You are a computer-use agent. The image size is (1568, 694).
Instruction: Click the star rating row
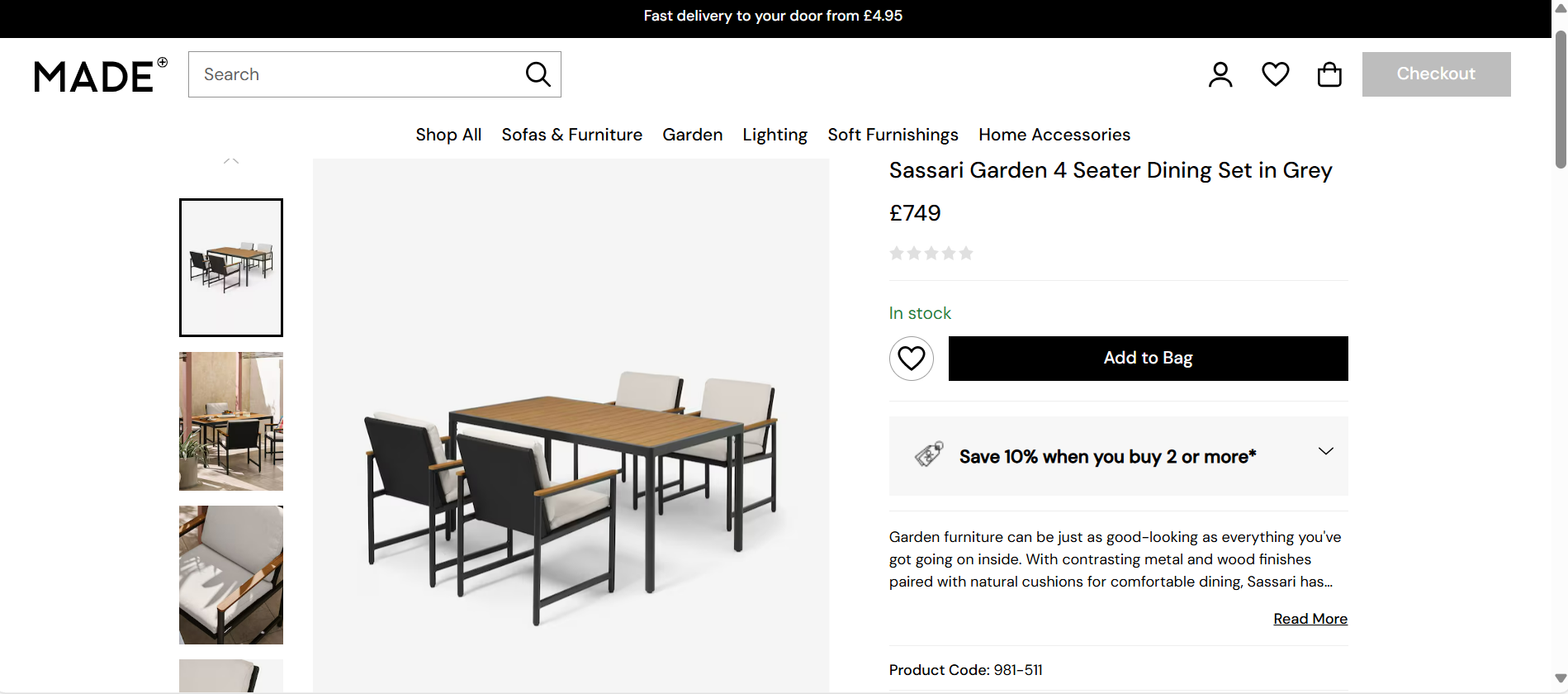[x=931, y=253]
